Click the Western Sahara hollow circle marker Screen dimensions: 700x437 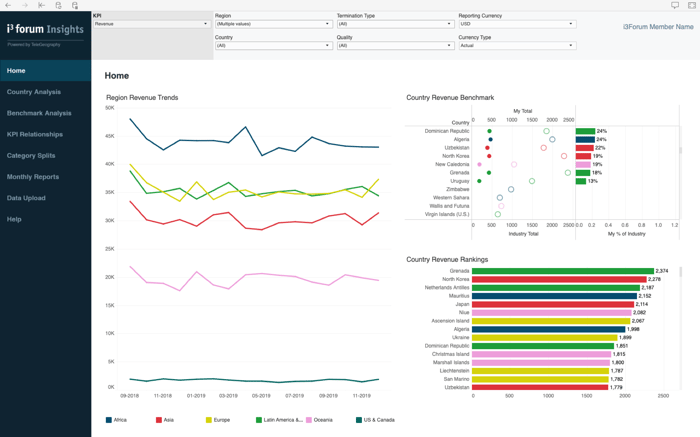[500, 198]
